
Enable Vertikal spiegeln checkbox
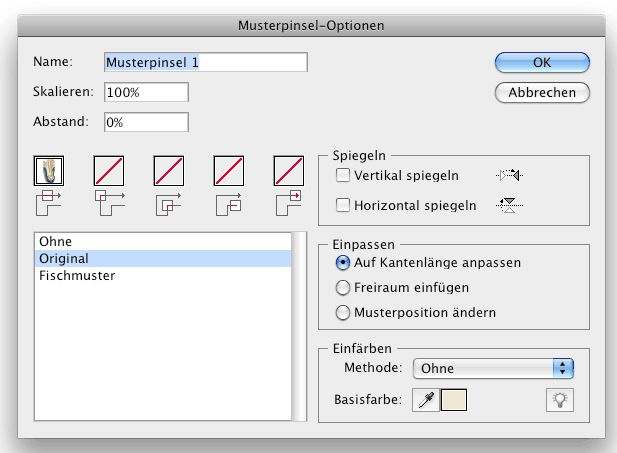click(344, 176)
